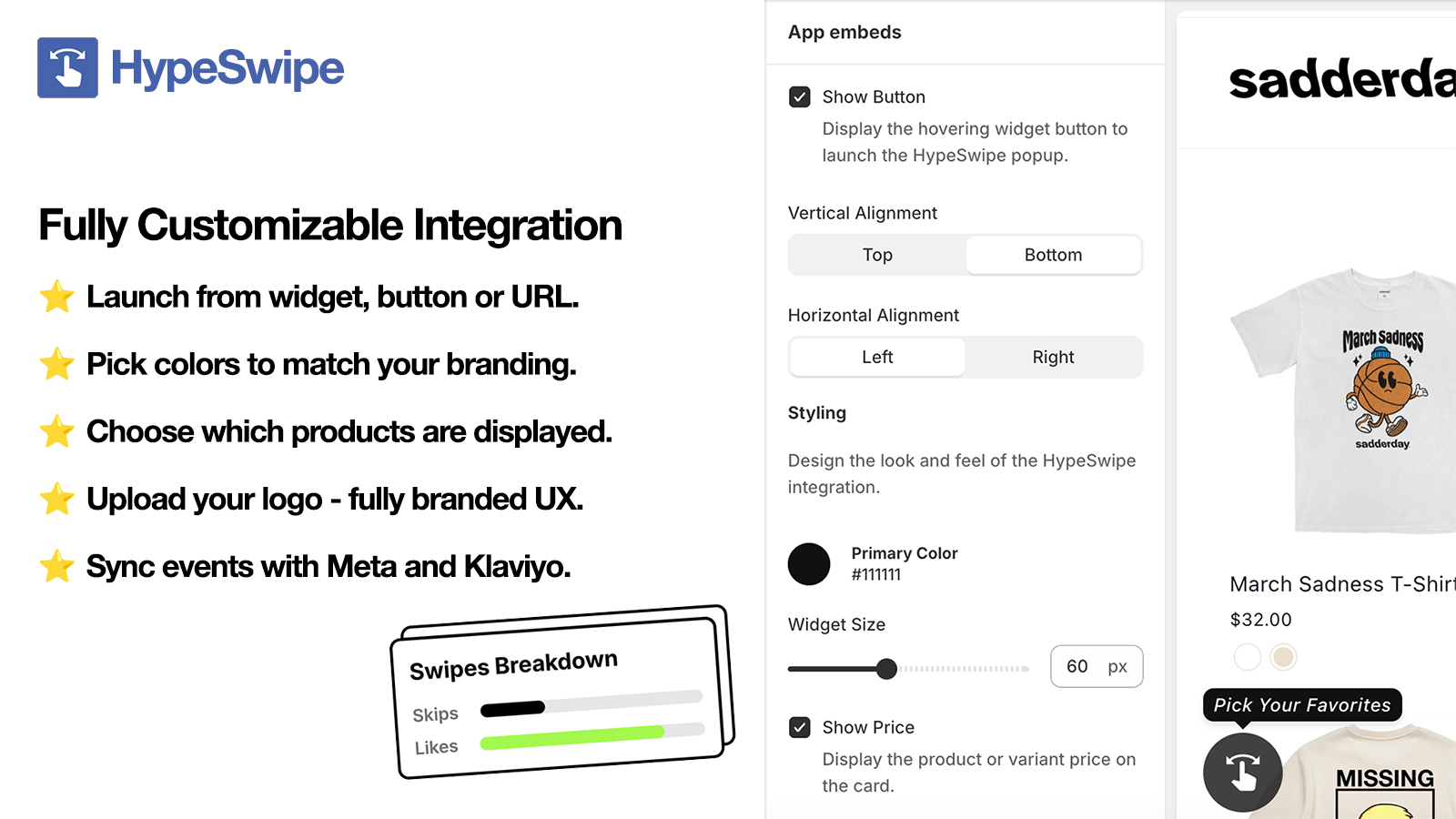
Task: Set vertical alignment to Top
Action: tap(877, 255)
